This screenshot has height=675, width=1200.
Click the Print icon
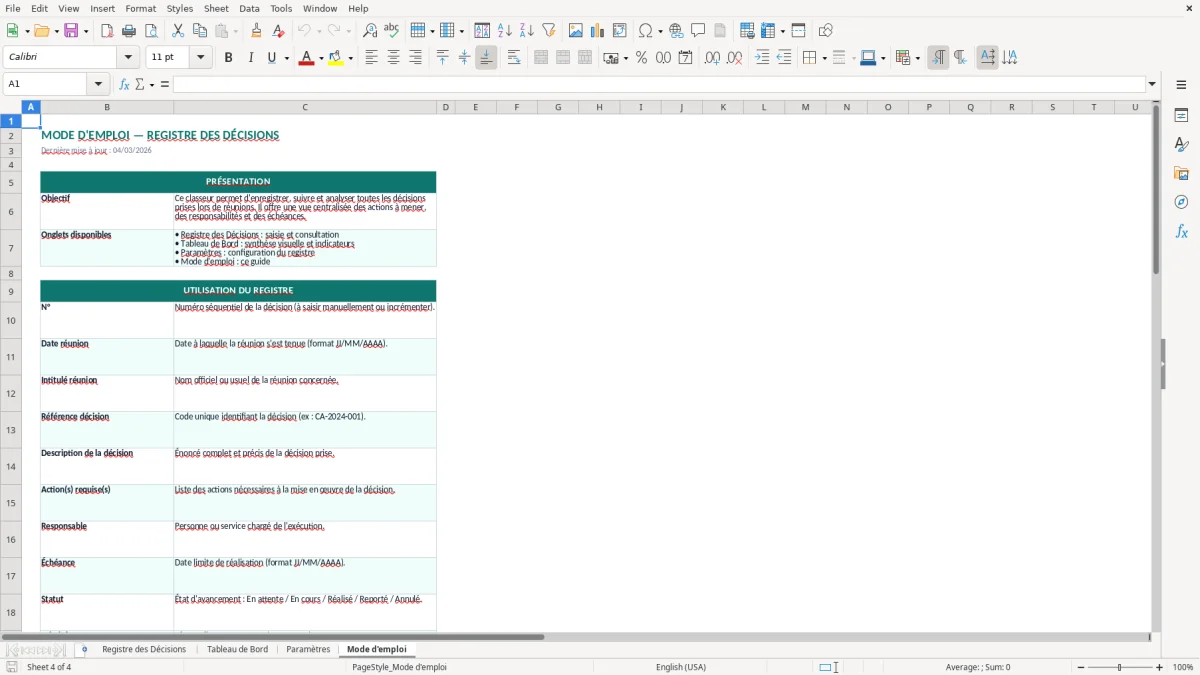point(129,31)
